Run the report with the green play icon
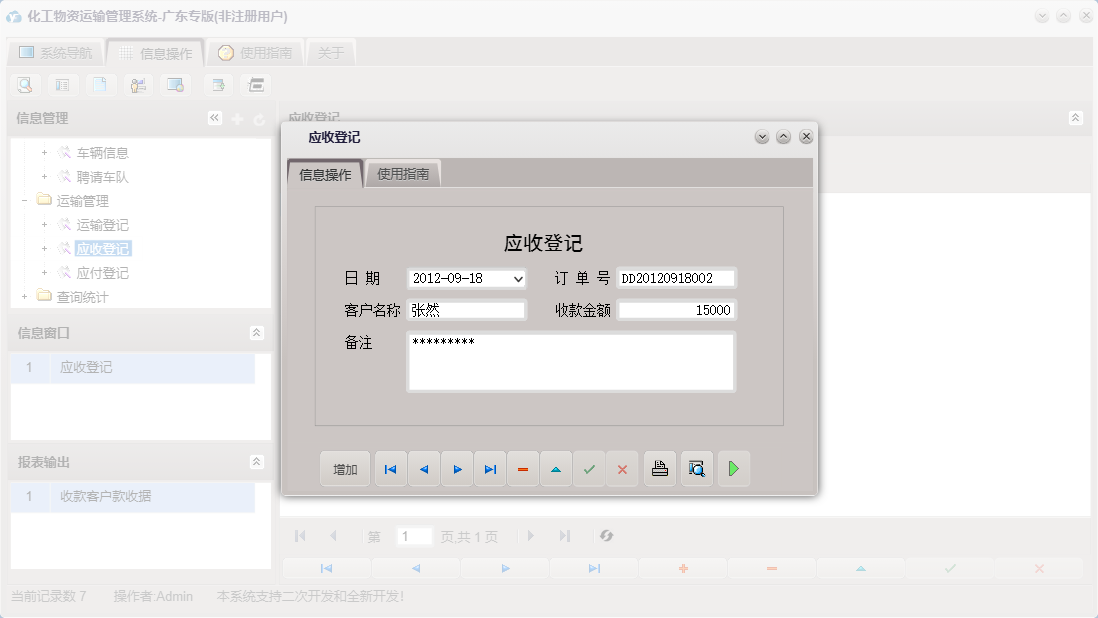Viewport: 1098px width, 618px height. [x=733, y=468]
